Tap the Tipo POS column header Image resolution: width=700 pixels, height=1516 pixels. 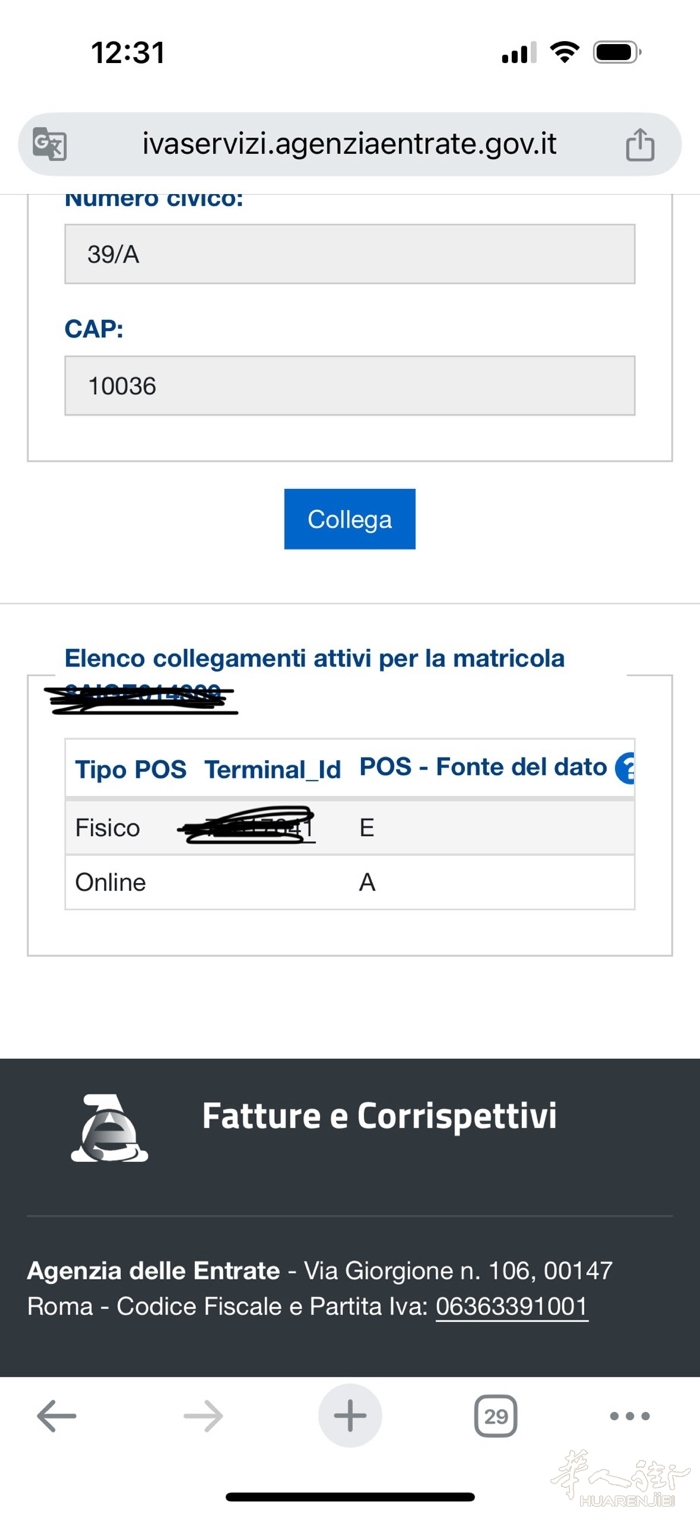click(131, 769)
